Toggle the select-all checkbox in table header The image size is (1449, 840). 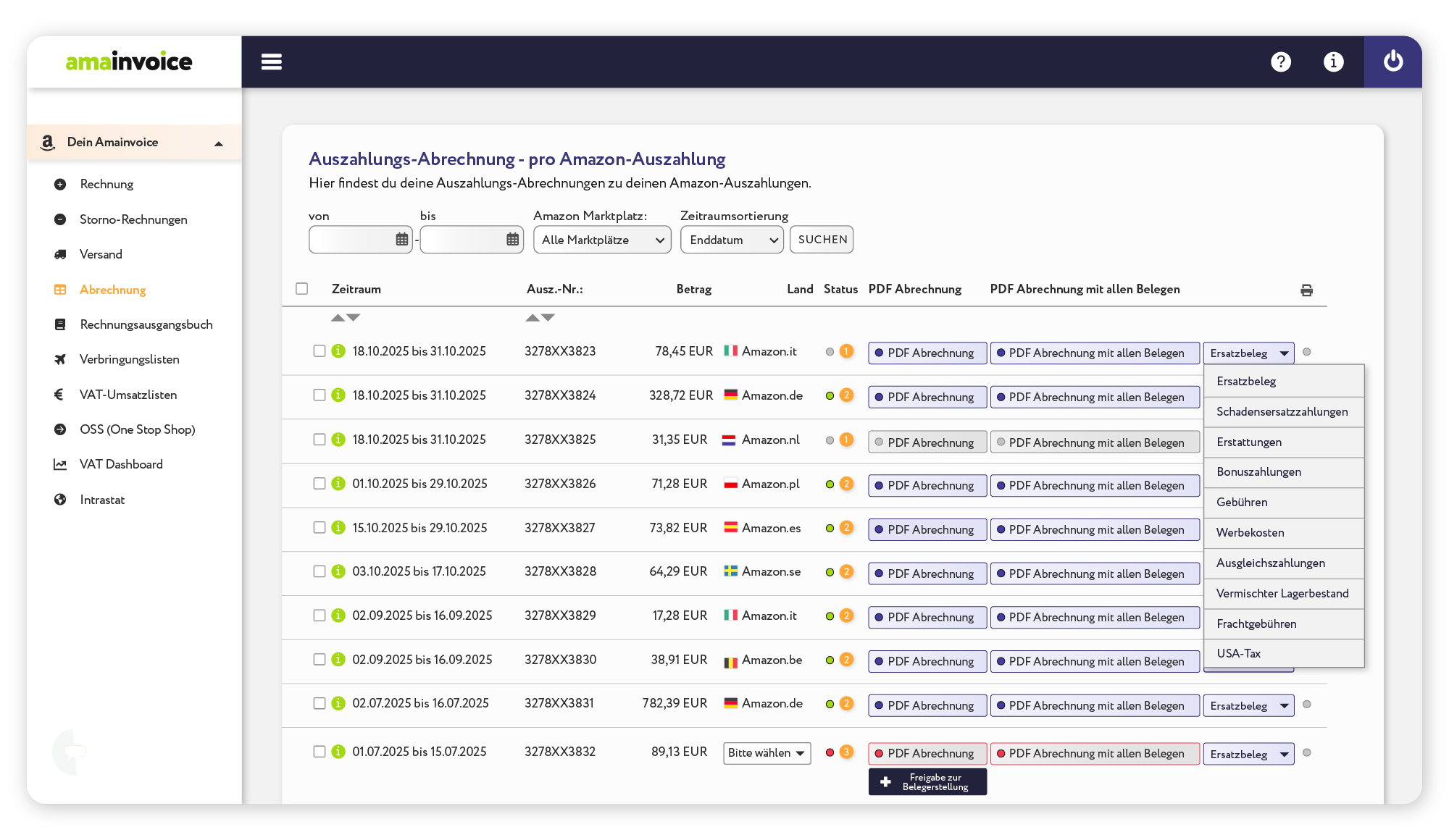coord(302,289)
